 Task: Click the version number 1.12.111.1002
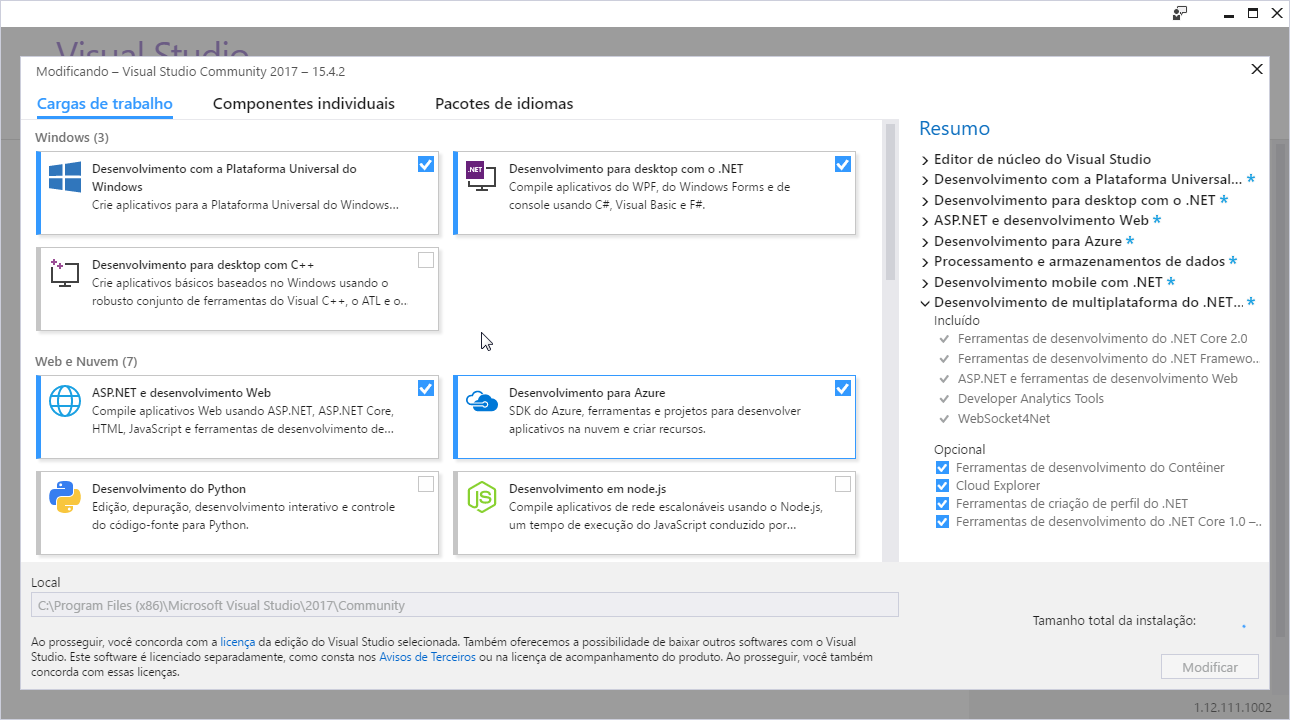(1233, 707)
